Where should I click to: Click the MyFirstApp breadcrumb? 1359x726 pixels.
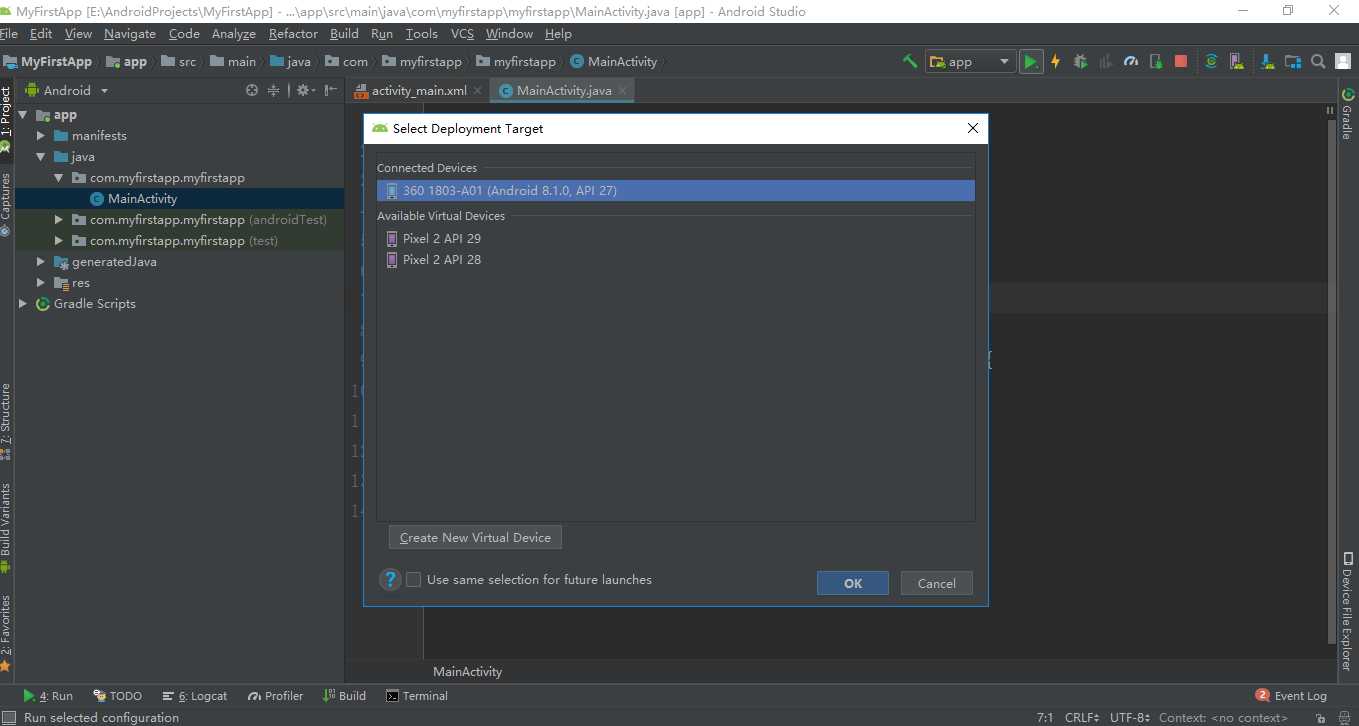click(x=48, y=61)
